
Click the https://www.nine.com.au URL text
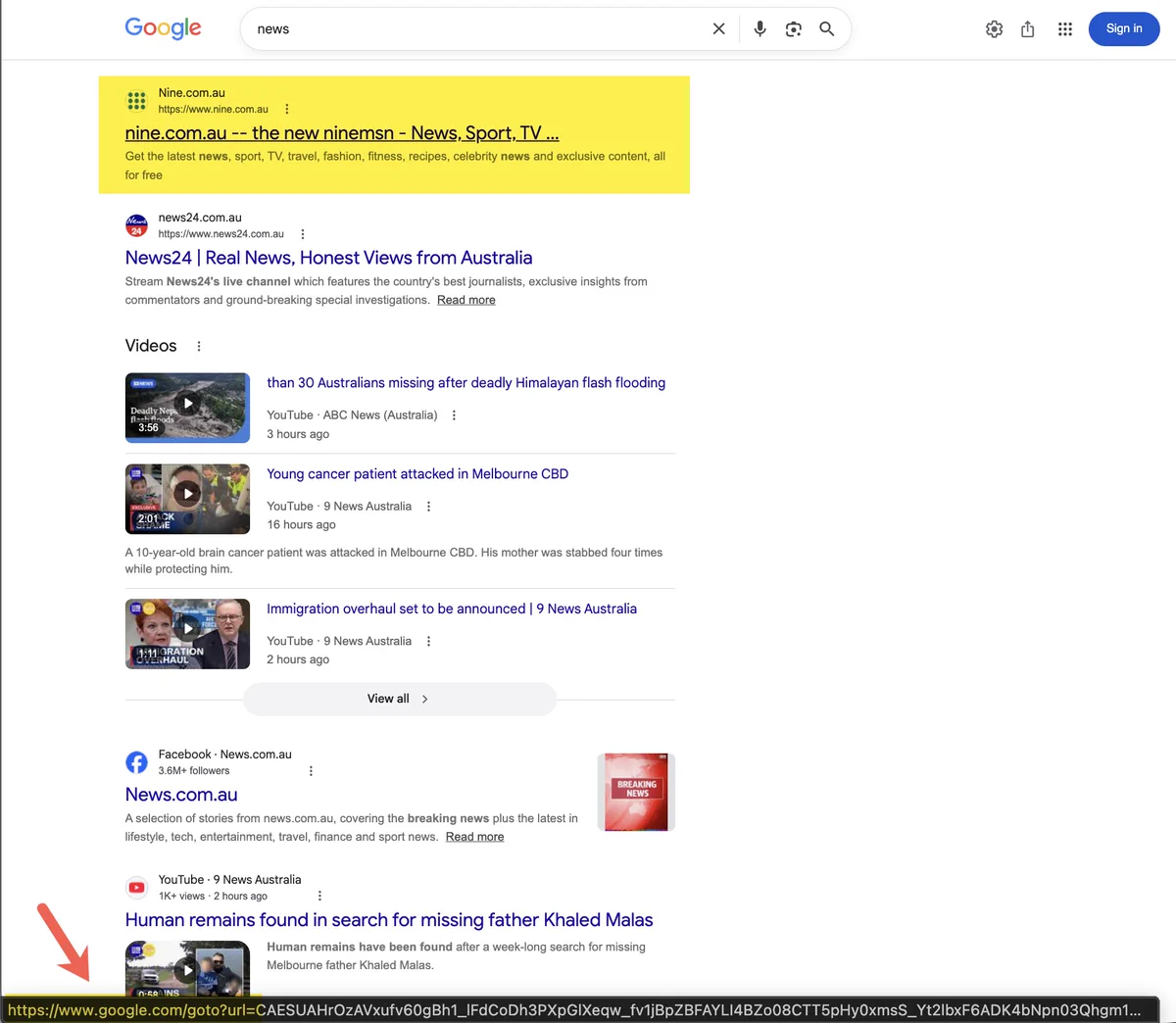point(214,110)
